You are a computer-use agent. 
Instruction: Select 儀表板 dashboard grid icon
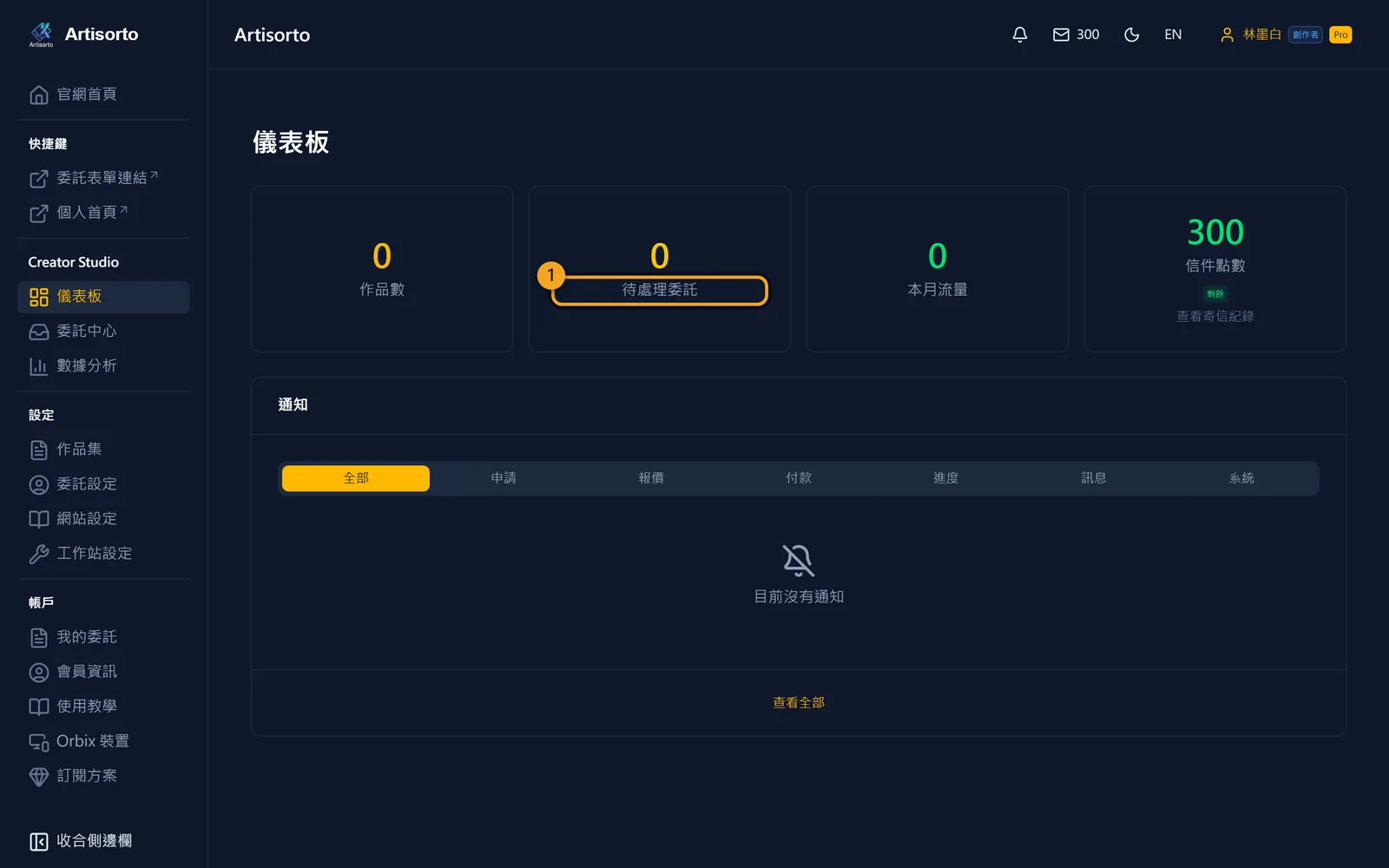39,297
